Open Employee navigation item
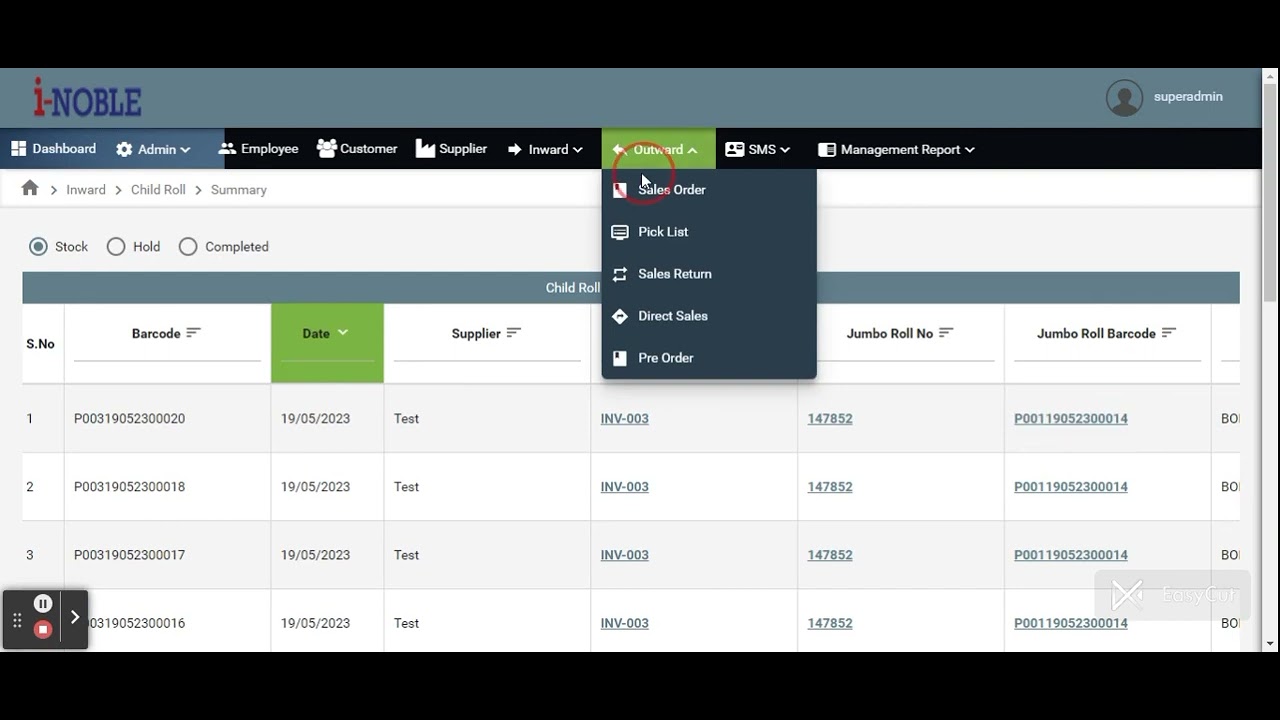This screenshot has height=720, width=1280. pyautogui.click(x=258, y=149)
